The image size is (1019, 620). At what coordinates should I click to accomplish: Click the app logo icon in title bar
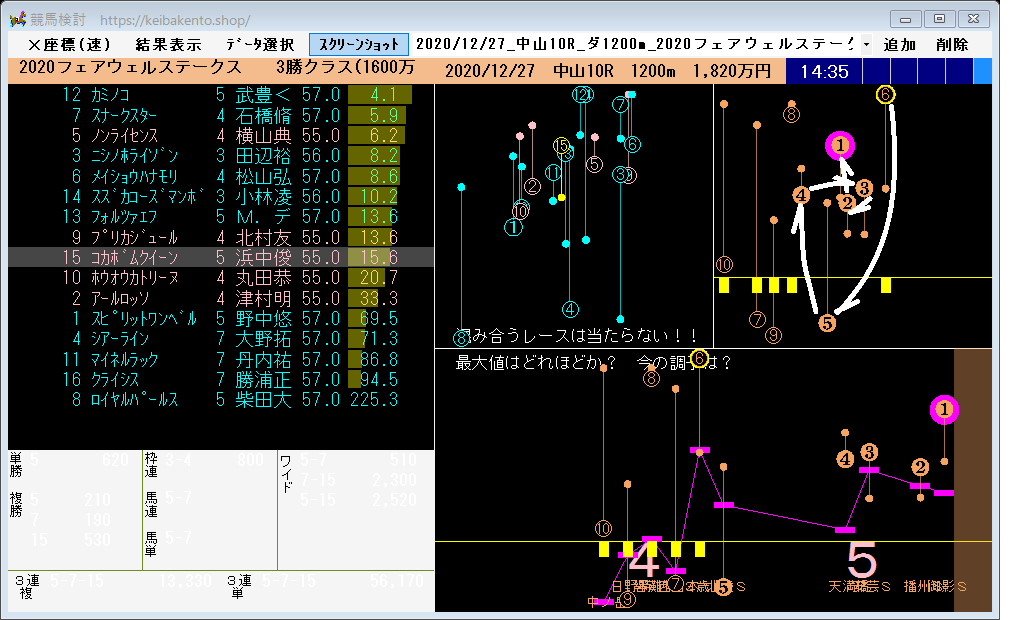(18, 19)
